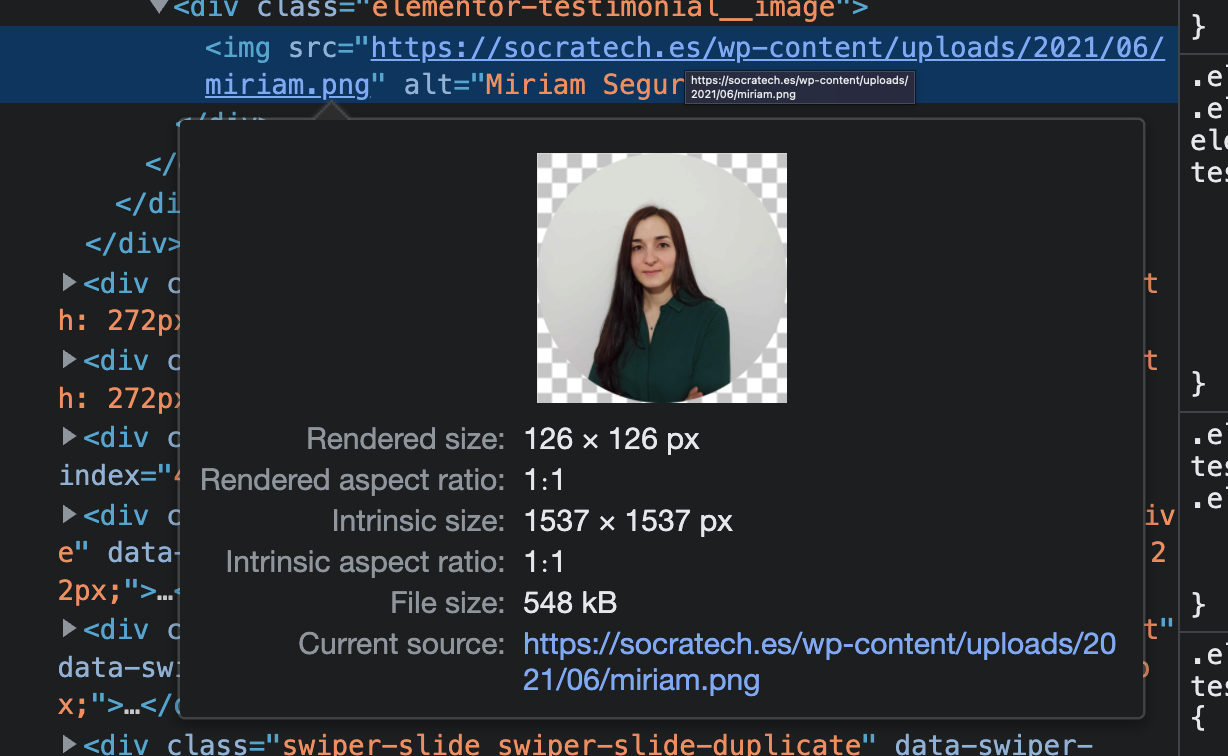Open the Current source image link
The height and width of the screenshot is (756, 1228).
(819, 662)
